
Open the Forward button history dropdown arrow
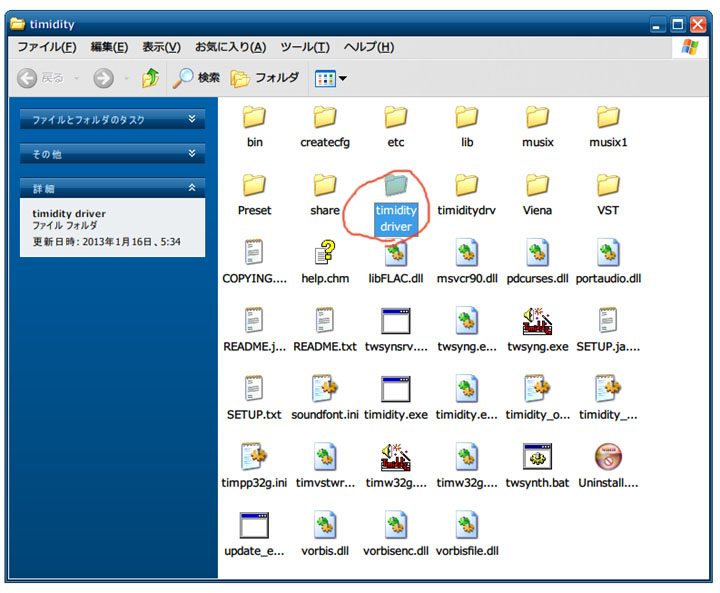click(x=126, y=79)
